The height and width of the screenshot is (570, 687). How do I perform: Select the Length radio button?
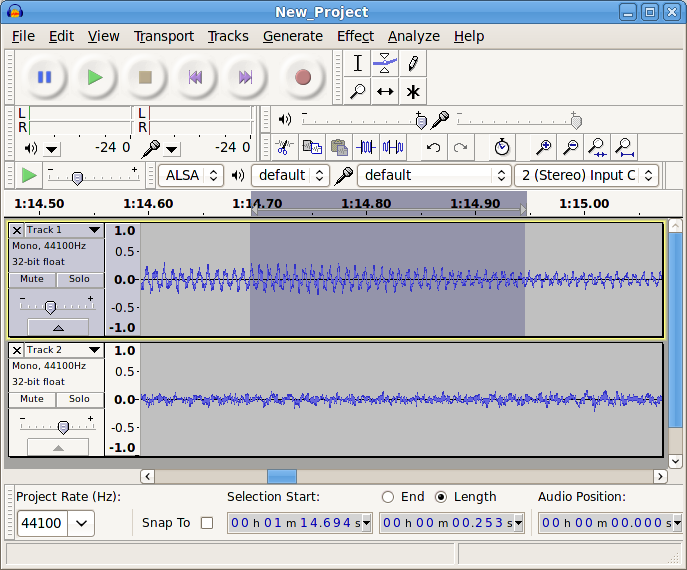[441, 497]
